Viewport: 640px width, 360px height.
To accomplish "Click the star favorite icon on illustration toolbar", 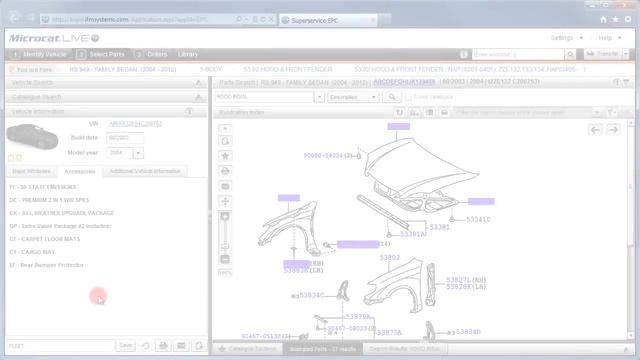I will [225, 156].
